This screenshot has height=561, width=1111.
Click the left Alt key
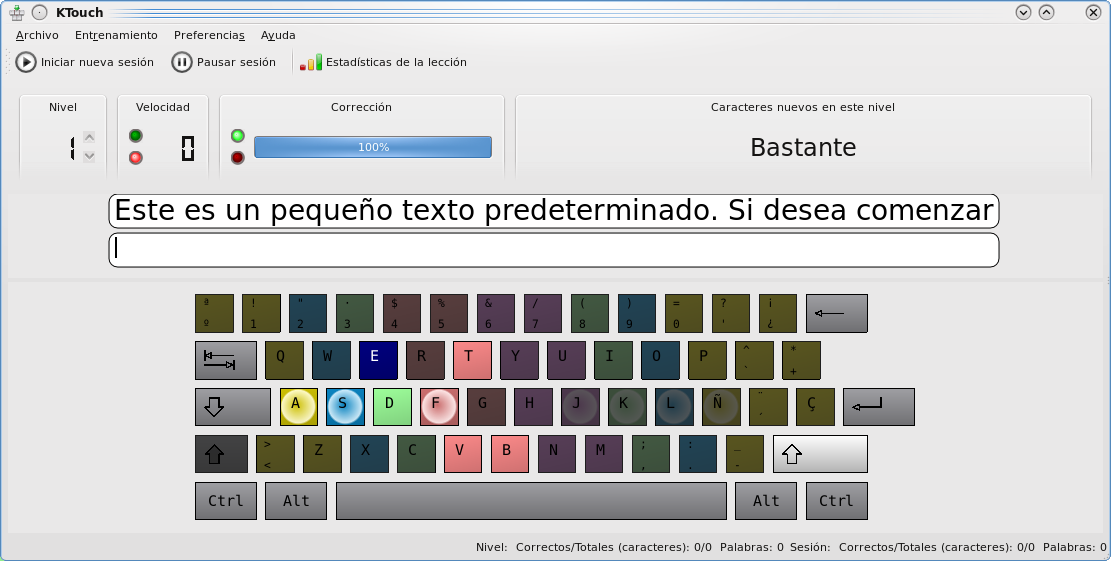pos(296,501)
